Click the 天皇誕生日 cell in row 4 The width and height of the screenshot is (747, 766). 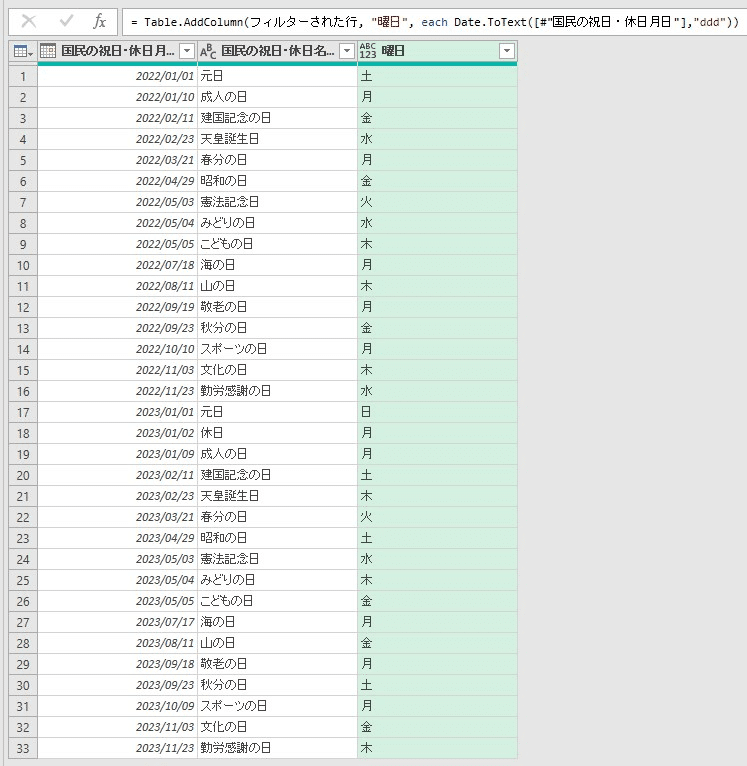[277, 139]
